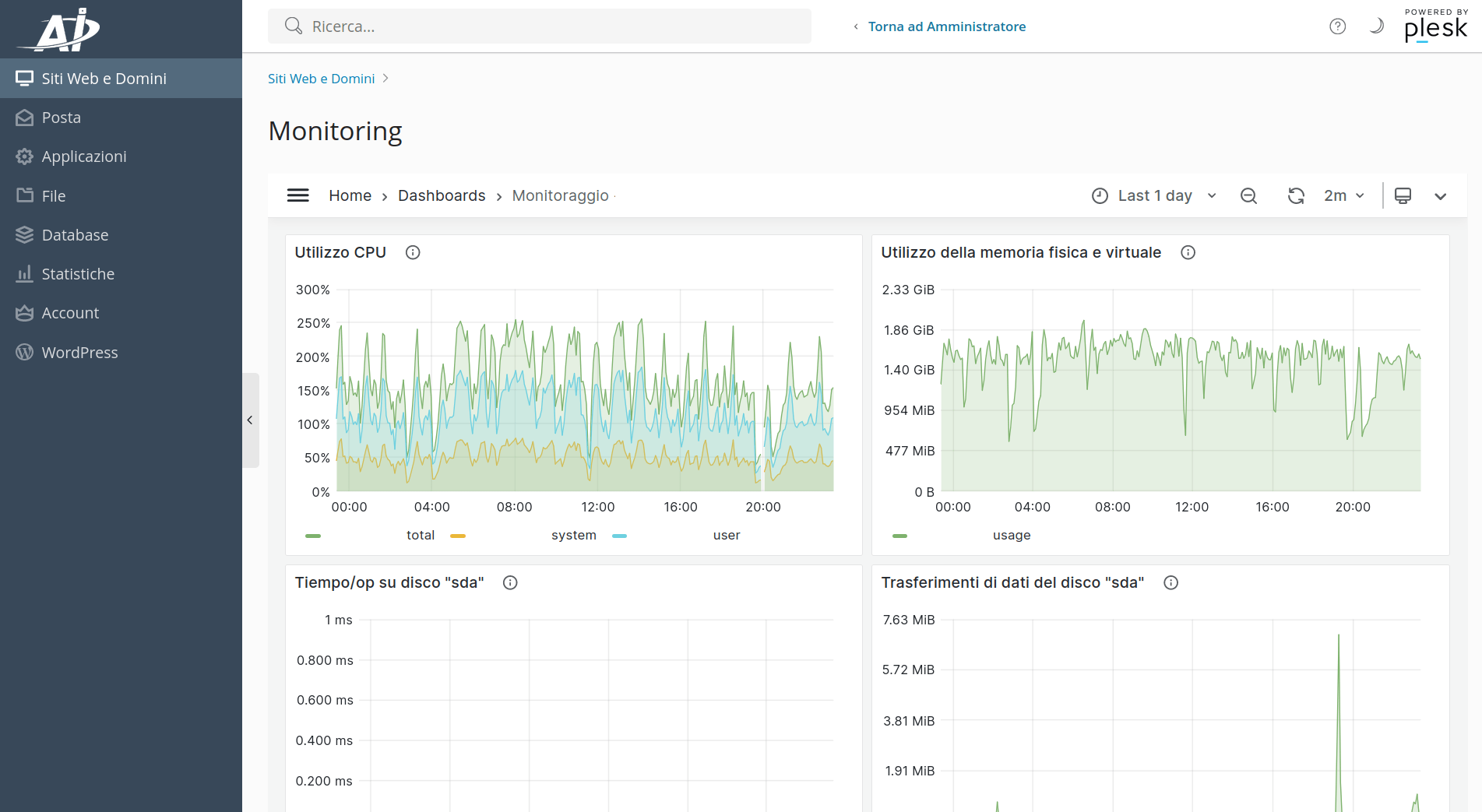
Task: Open the Posta sidebar section
Action: pyautogui.click(x=121, y=118)
